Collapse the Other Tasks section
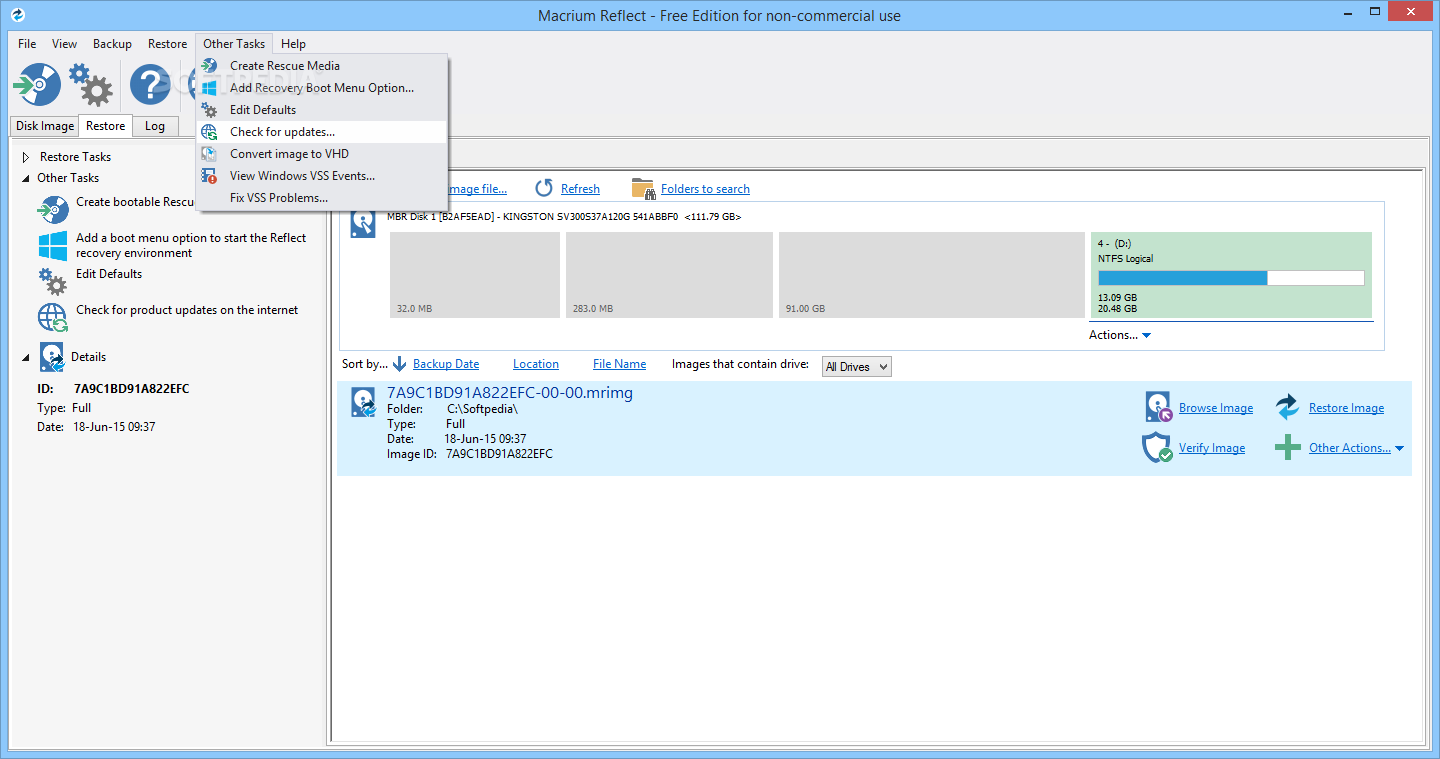This screenshot has height=759, width=1440. tap(26, 178)
